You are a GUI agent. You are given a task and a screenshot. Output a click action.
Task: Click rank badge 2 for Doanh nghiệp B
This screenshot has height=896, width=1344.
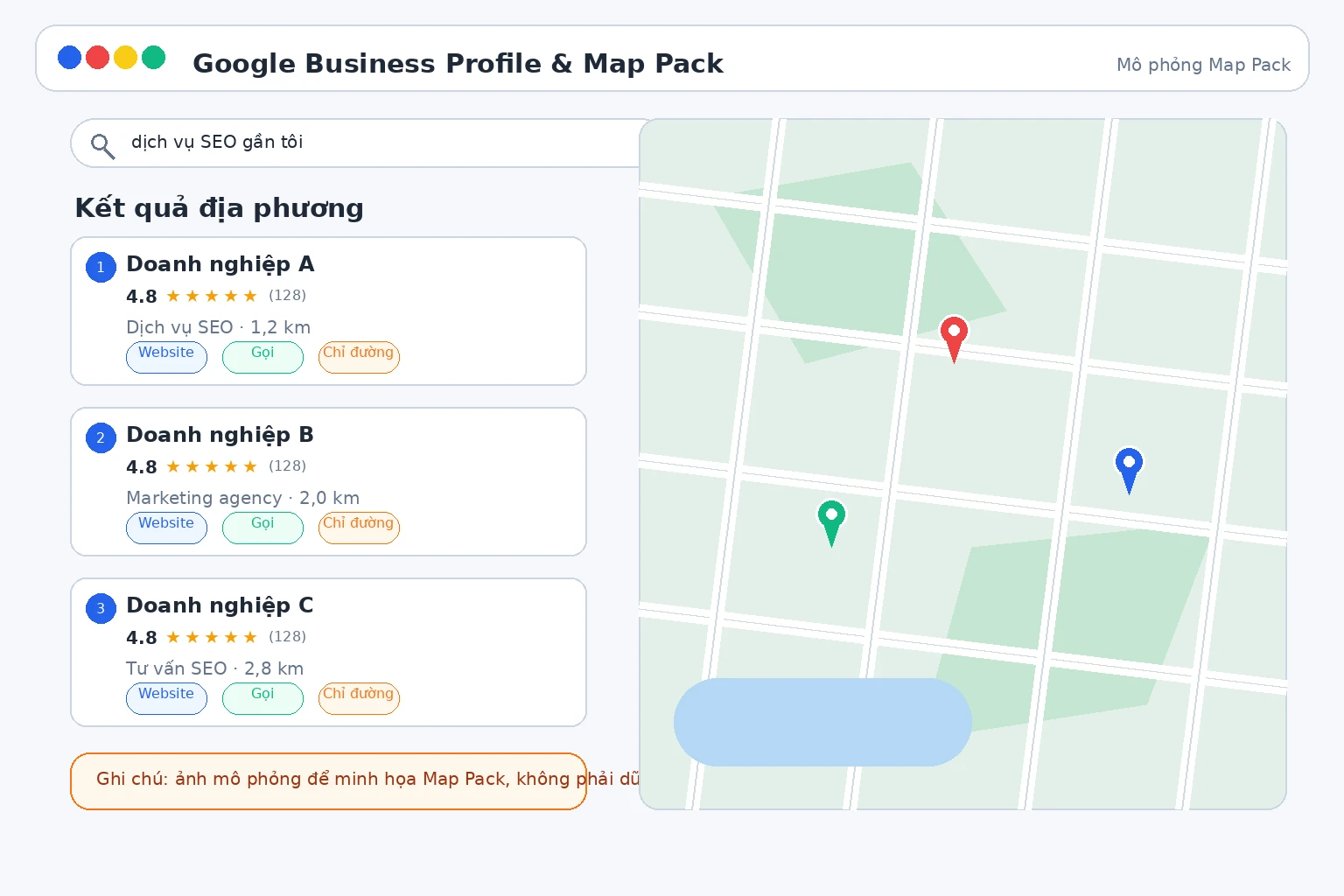click(x=101, y=437)
